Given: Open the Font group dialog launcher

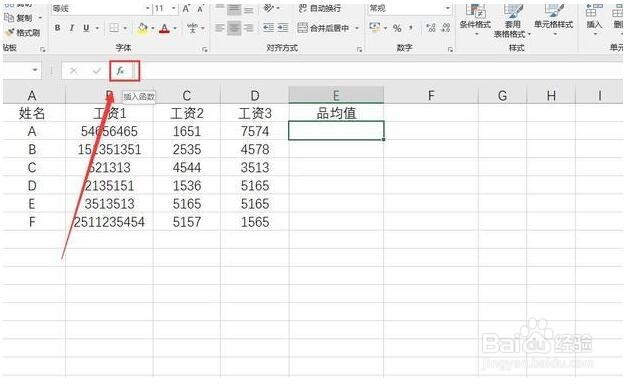Looking at the screenshot, I should [205, 50].
